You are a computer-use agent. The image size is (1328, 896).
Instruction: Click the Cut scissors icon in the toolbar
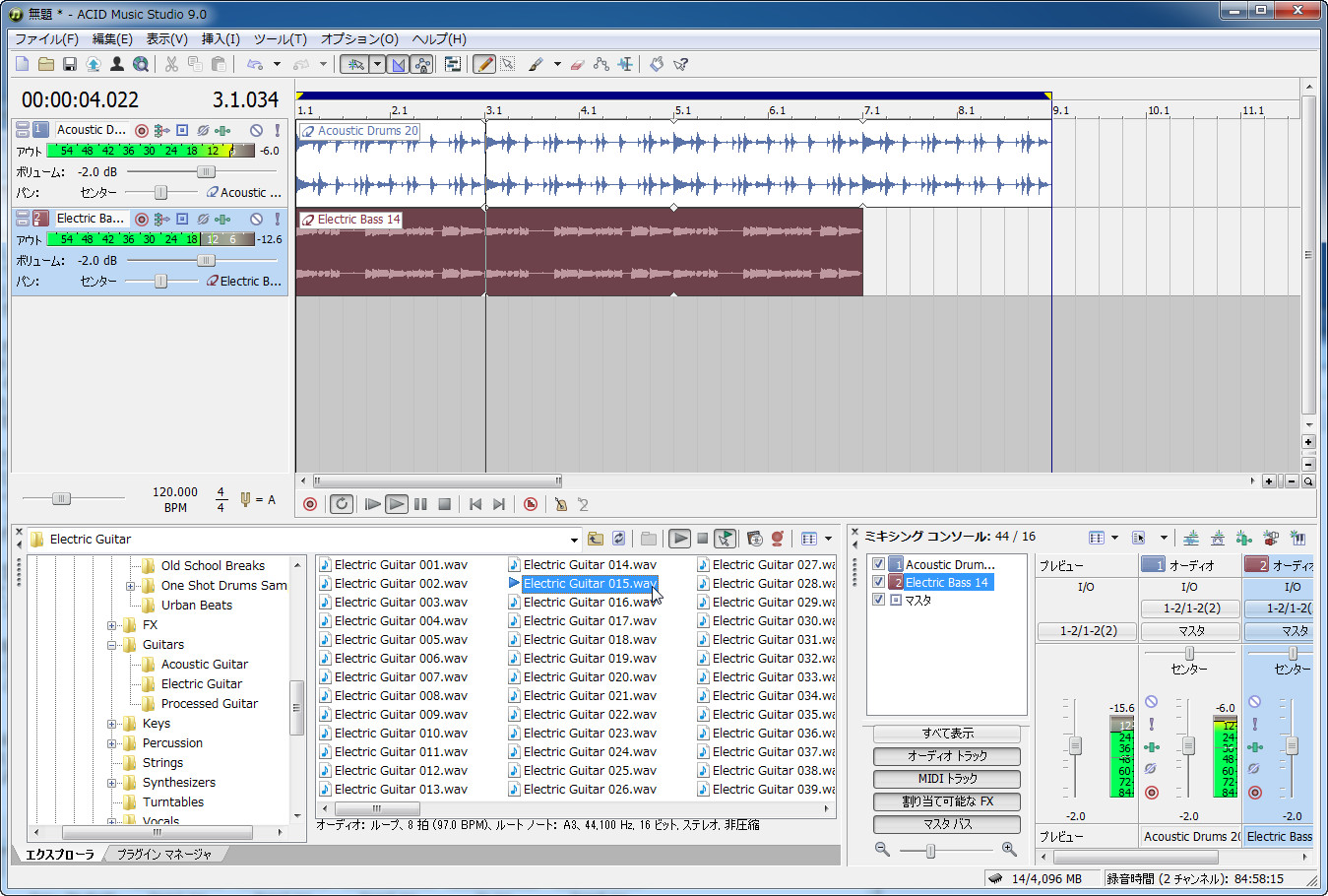pyautogui.click(x=171, y=64)
